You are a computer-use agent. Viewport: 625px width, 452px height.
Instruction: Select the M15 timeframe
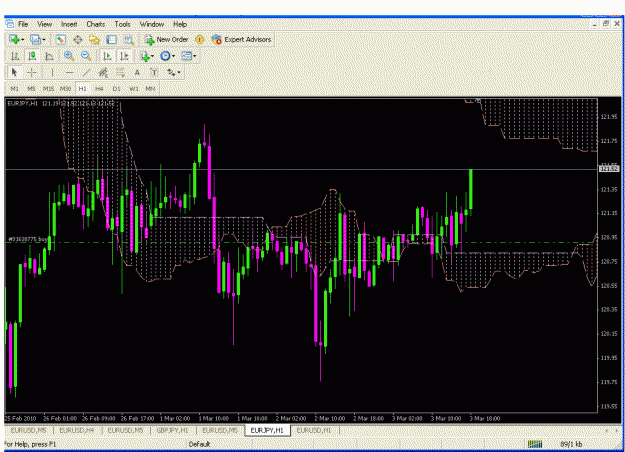click(x=48, y=88)
